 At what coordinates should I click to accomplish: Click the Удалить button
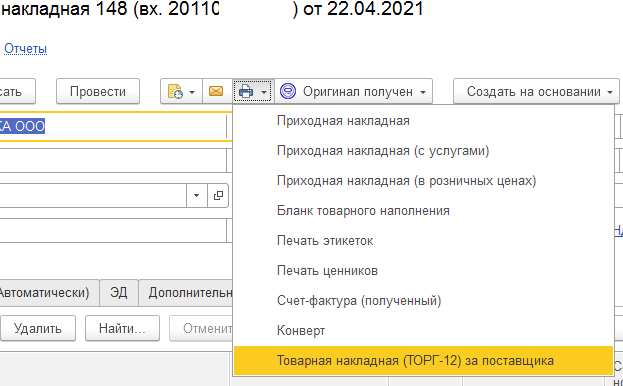pos(38,328)
